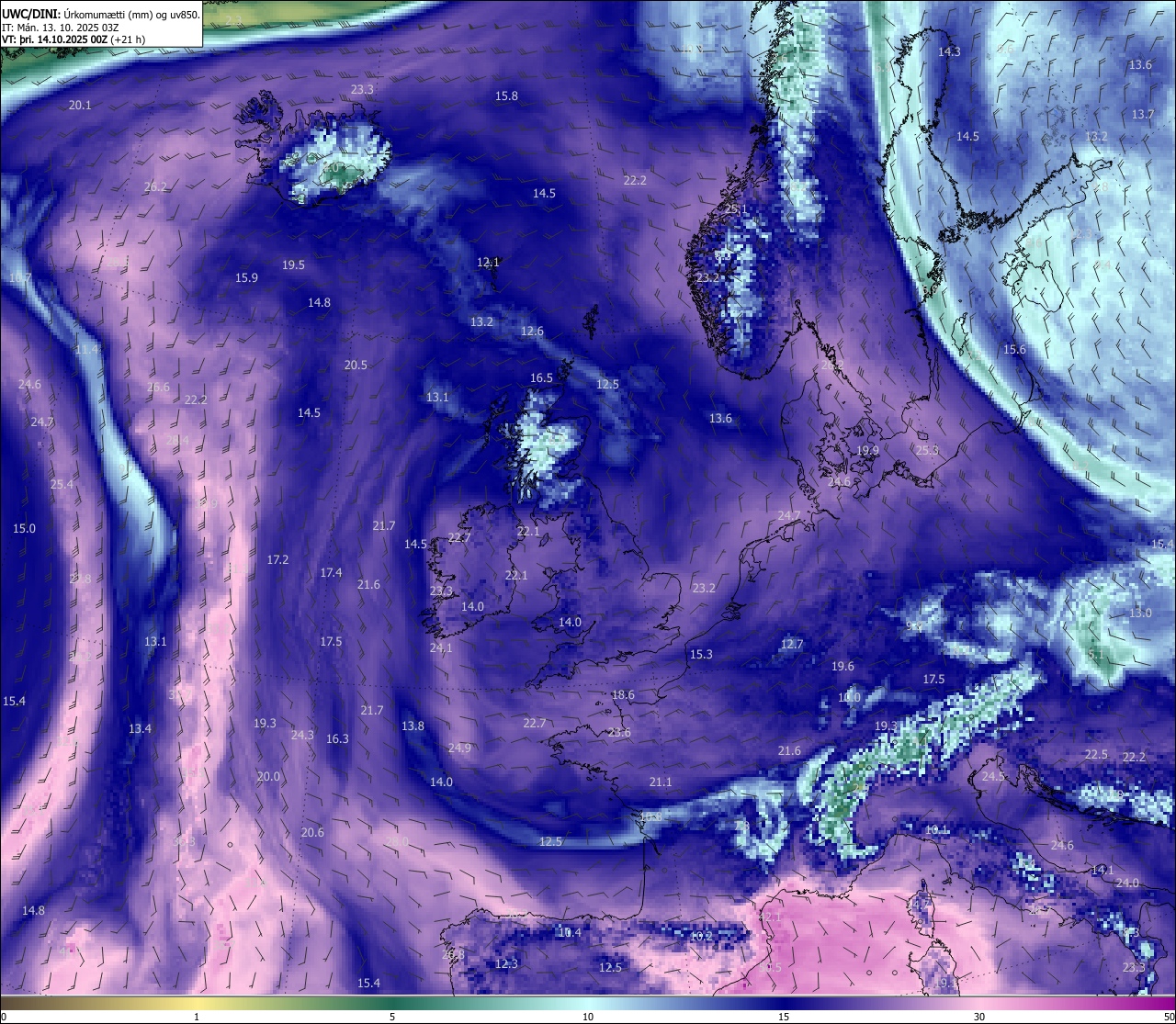Click the 20.6 value on the map
The width and height of the screenshot is (1176, 1024).
[312, 833]
